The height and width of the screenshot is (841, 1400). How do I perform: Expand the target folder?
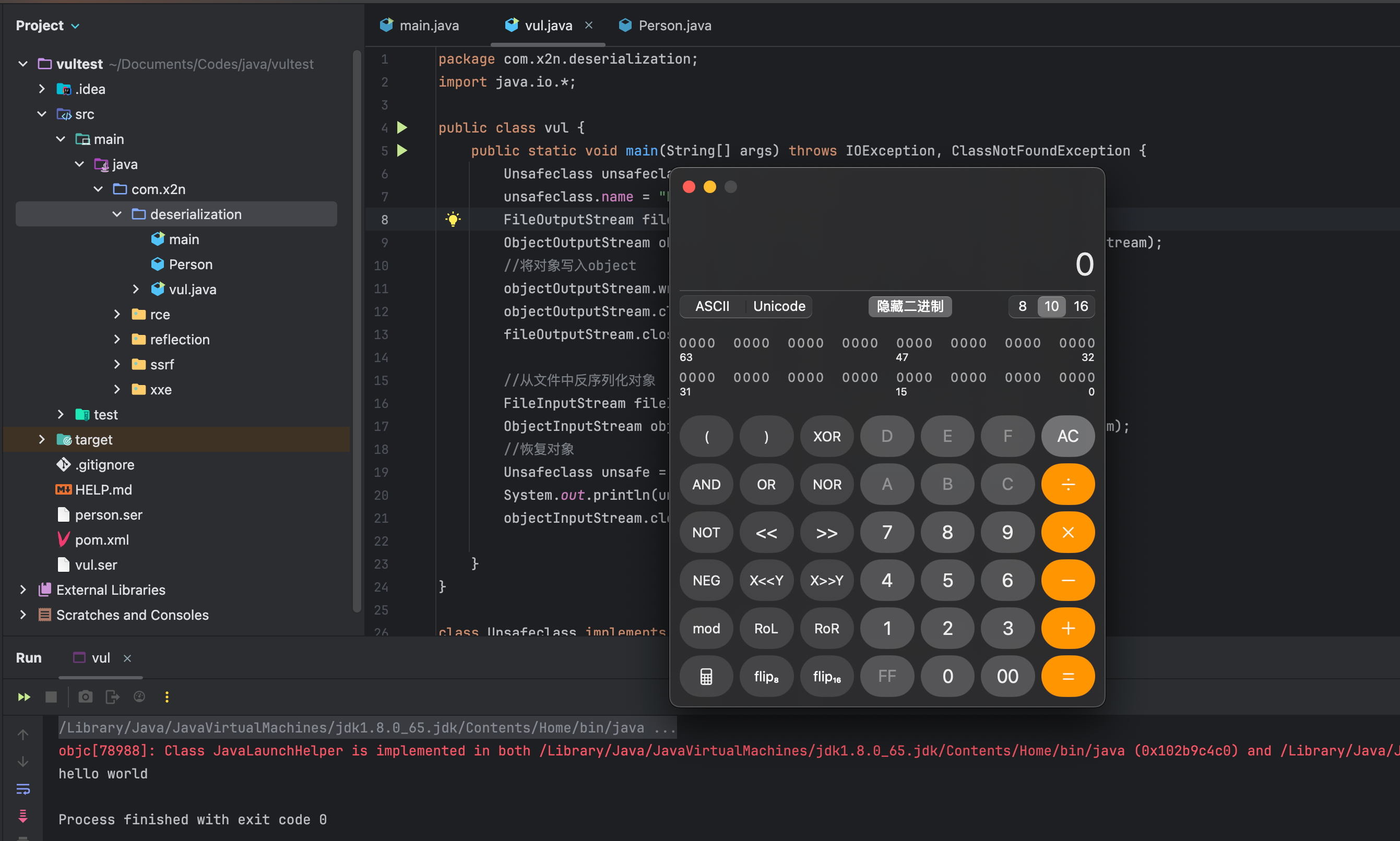click(x=41, y=439)
